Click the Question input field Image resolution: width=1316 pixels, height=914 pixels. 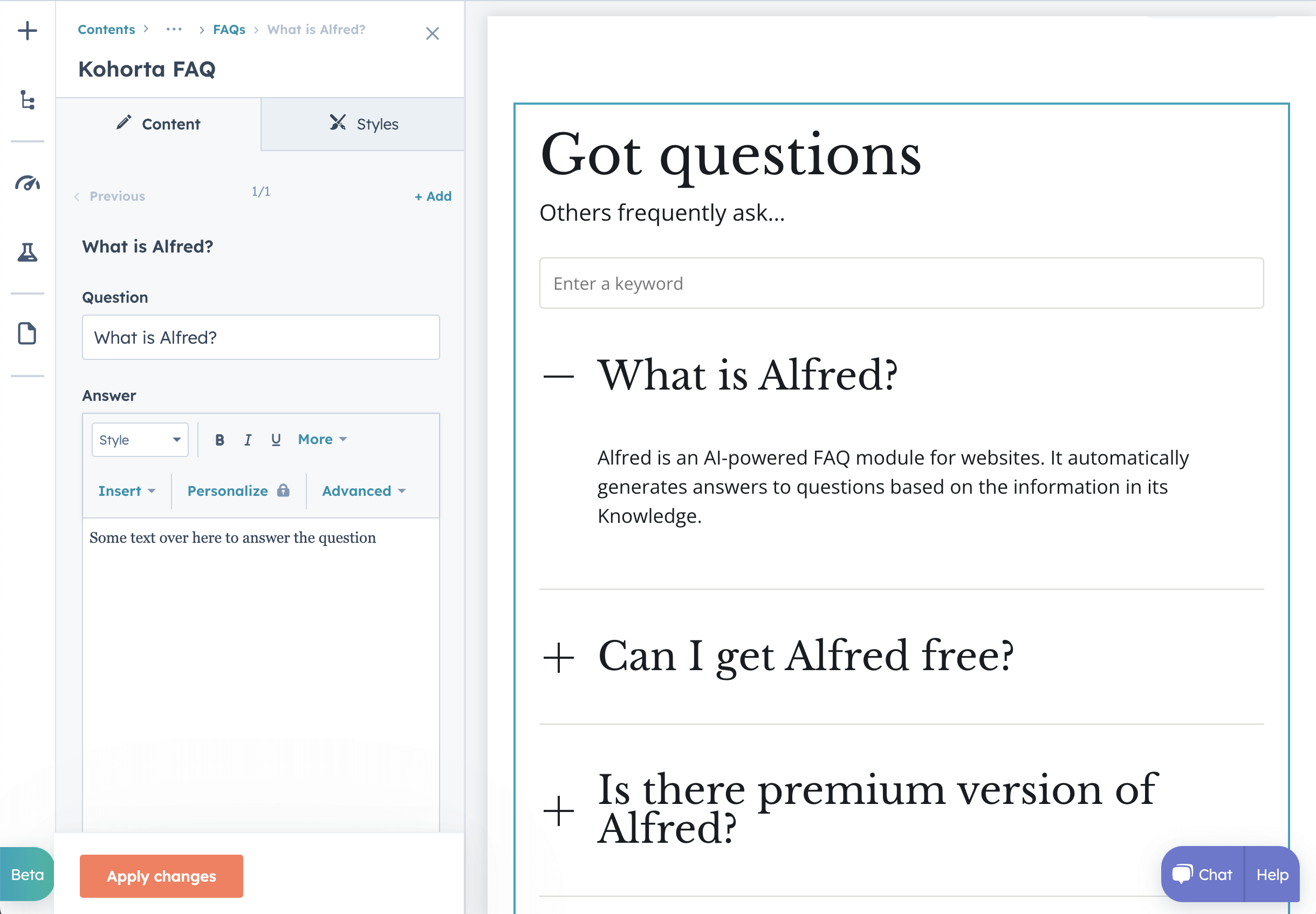click(261, 337)
